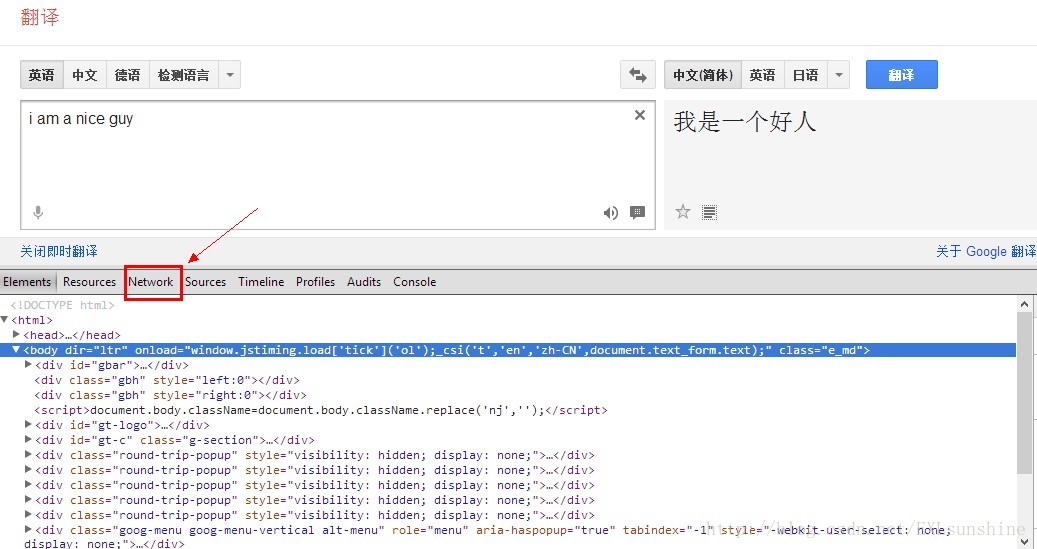This screenshot has width=1037, height=549.
Task: Click the translated text 我是一个好人
Action: tap(745, 122)
